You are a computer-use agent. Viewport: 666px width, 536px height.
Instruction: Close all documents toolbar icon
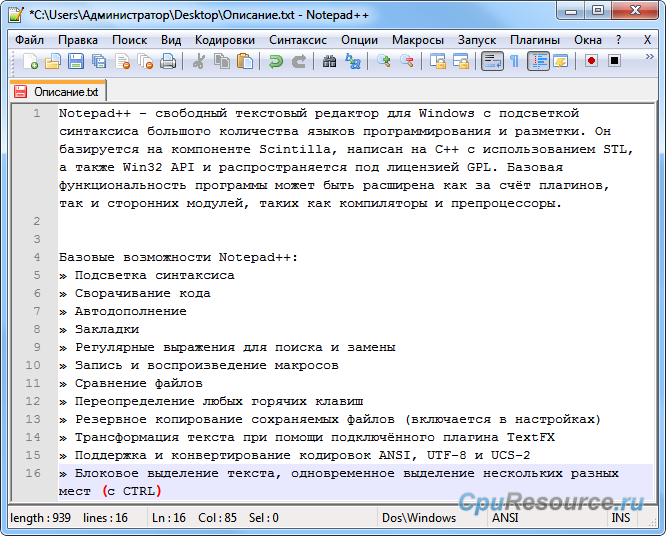pos(145,62)
